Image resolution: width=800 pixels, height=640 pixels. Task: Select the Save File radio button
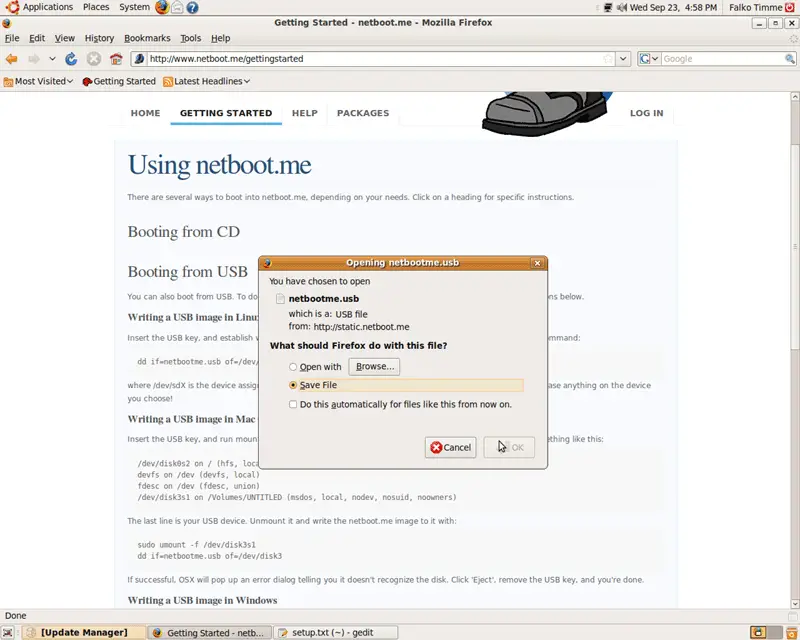(x=293, y=385)
